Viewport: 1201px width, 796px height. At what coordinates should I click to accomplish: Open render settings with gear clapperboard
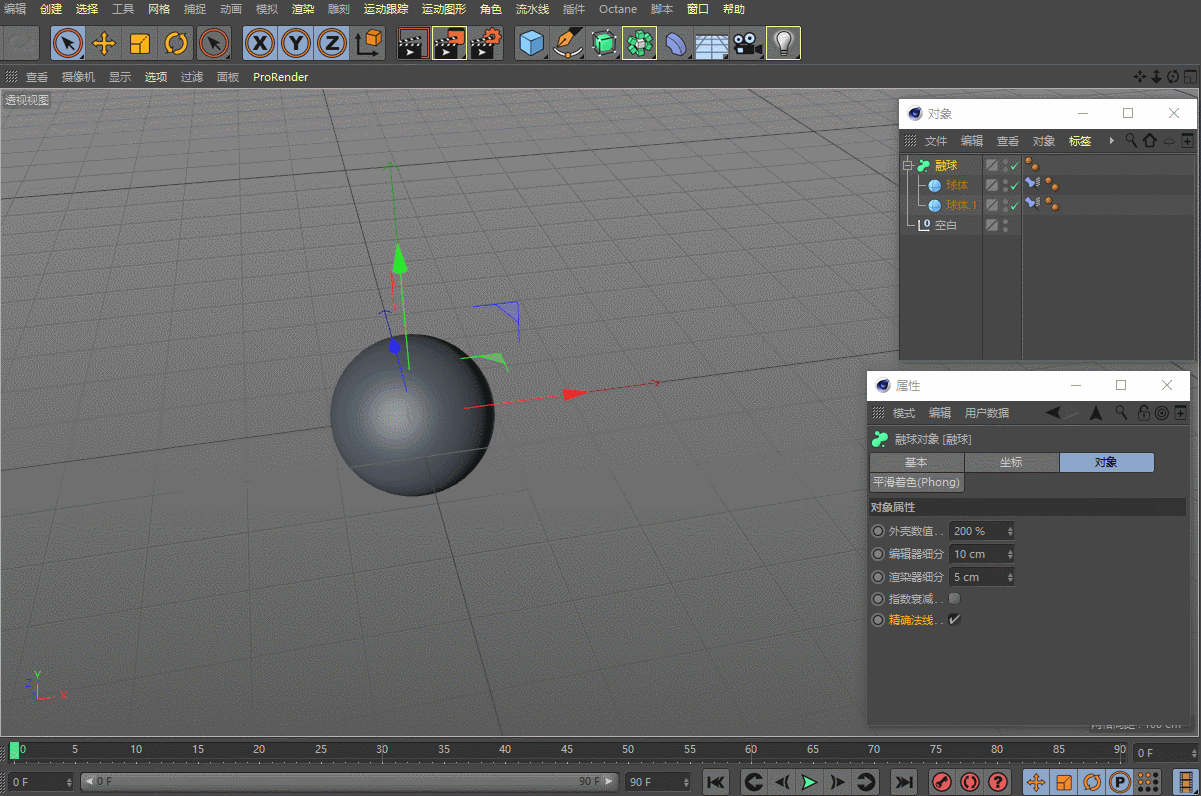[x=486, y=43]
